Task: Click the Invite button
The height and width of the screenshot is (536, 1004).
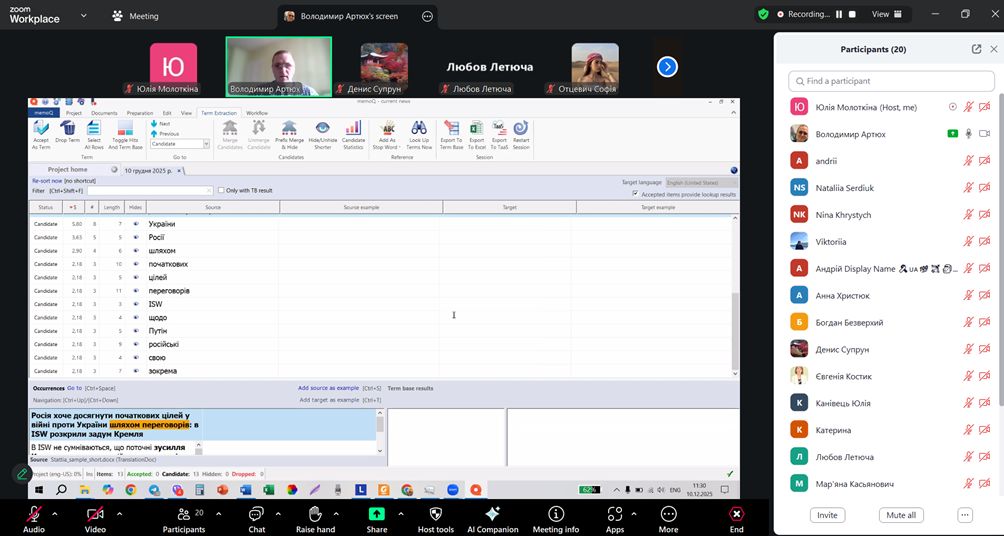Action: click(x=827, y=515)
